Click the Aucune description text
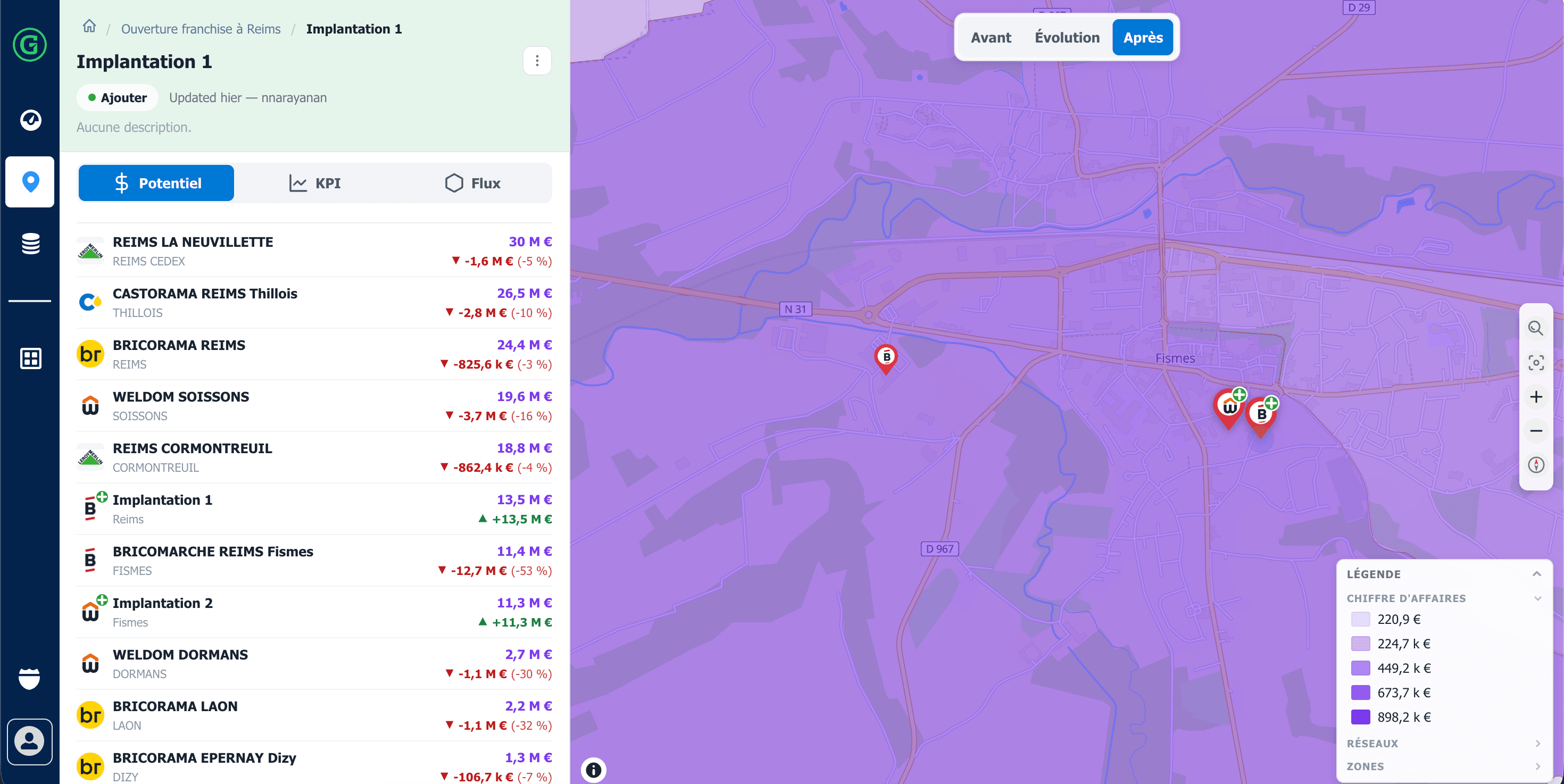1564x784 pixels. [134, 128]
